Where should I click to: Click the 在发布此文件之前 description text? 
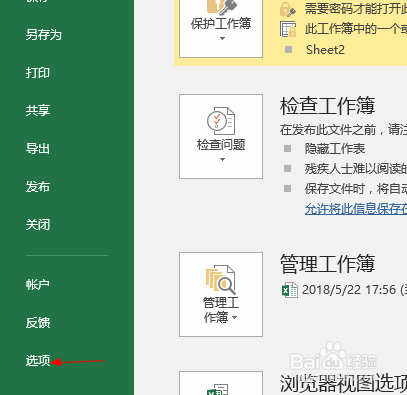pyautogui.click(x=343, y=130)
